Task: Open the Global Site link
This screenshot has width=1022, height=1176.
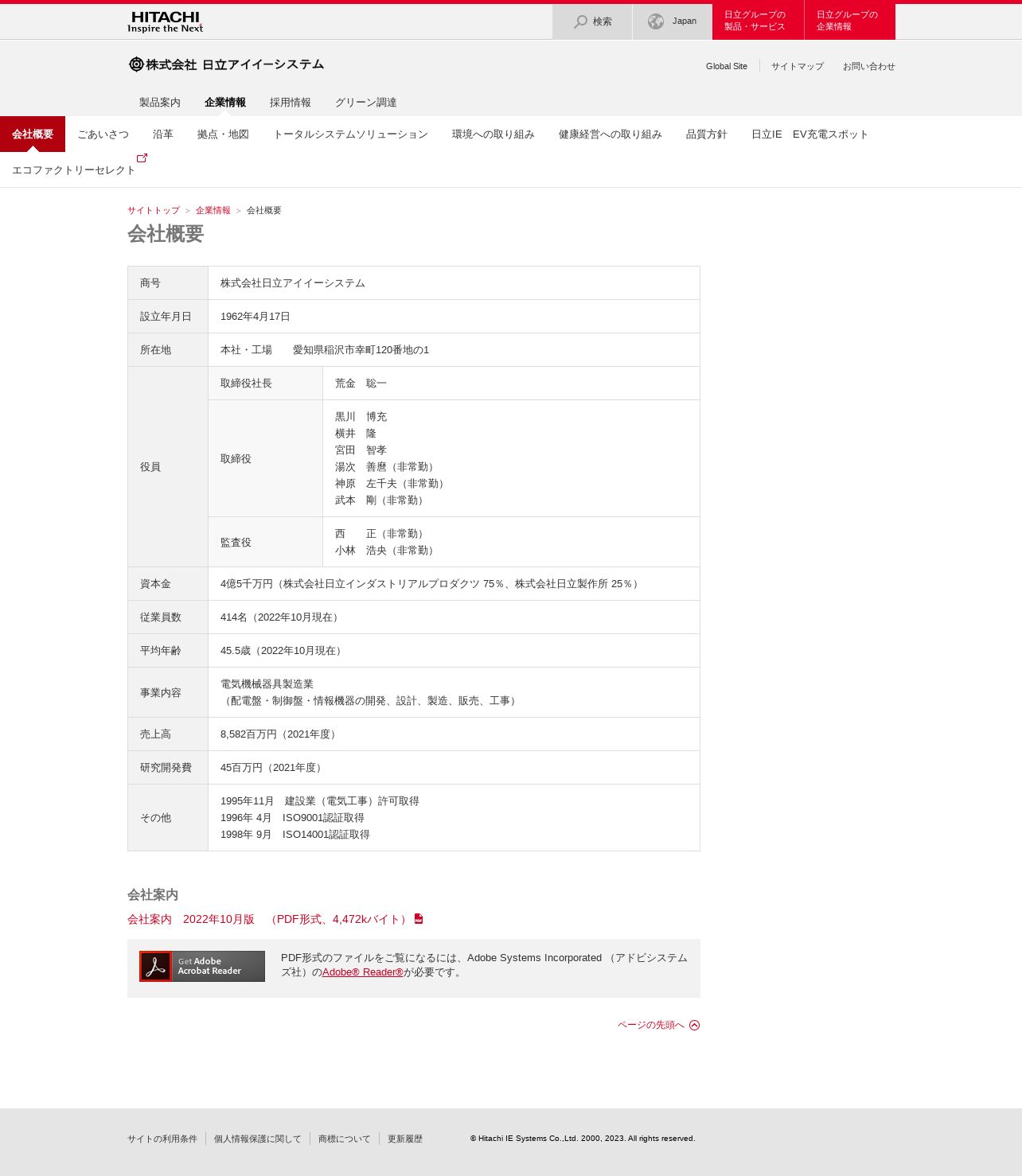Action: pos(727,66)
